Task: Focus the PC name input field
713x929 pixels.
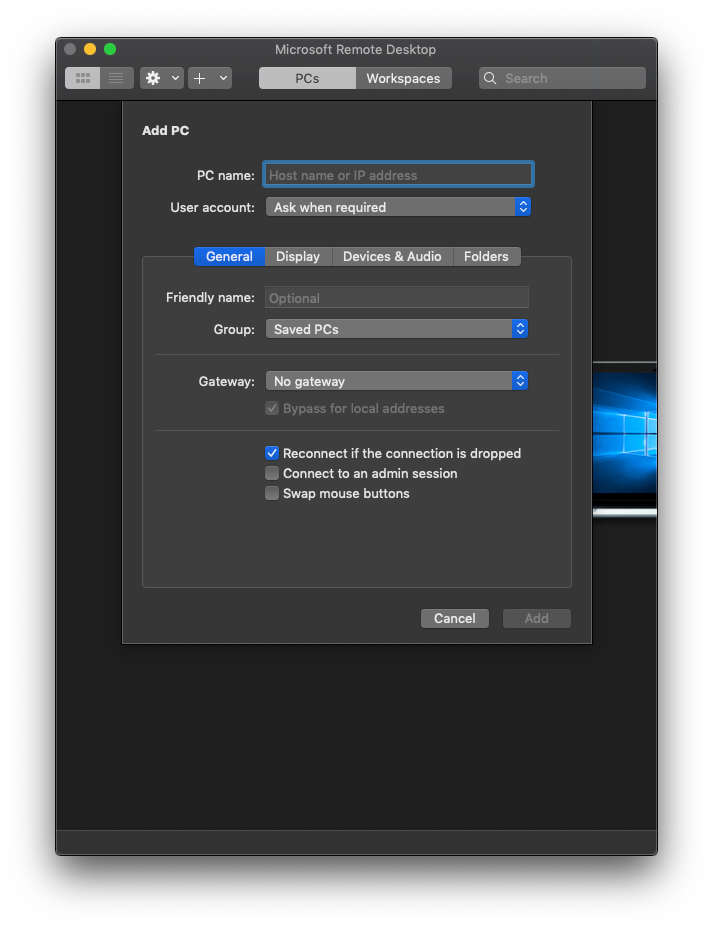Action: click(398, 175)
